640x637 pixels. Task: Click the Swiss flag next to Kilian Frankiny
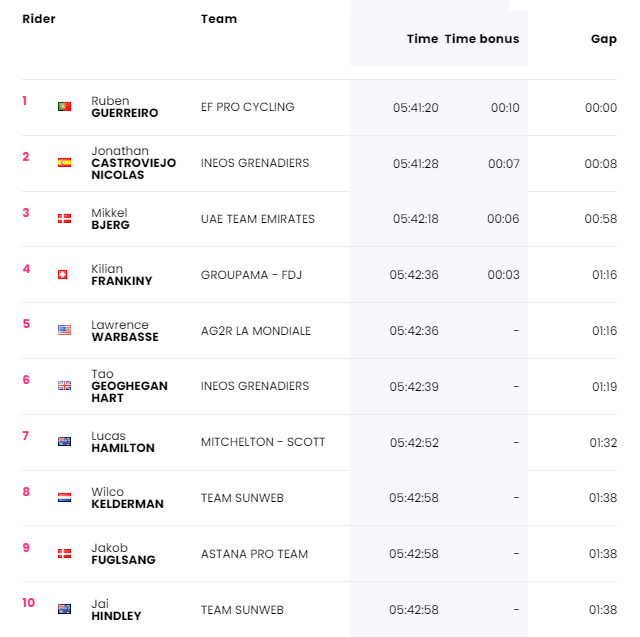pos(62,274)
